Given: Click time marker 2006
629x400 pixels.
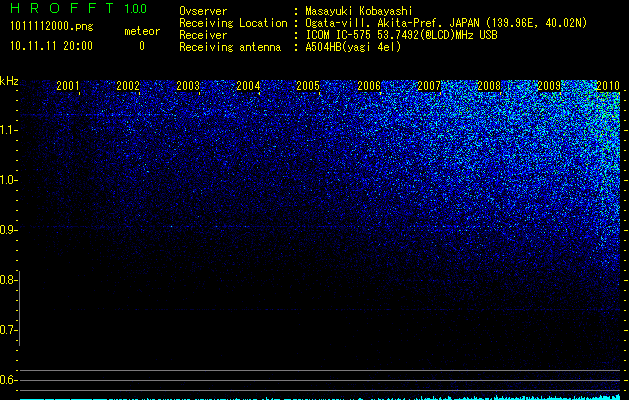Looking at the screenshot, I should click(x=369, y=86).
